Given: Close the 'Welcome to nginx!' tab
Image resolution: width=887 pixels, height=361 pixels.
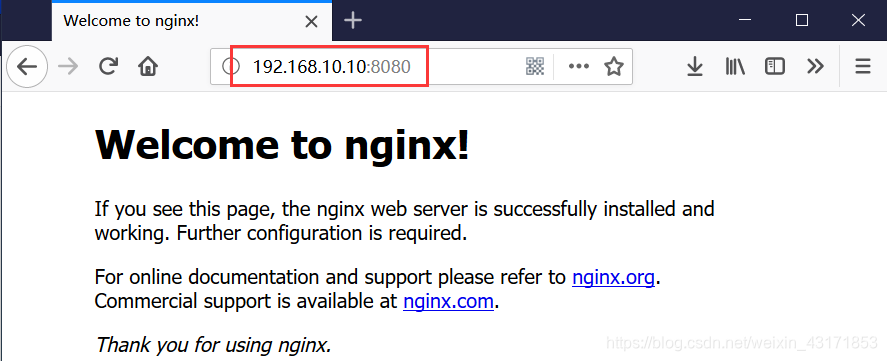Looking at the screenshot, I should (x=311, y=22).
